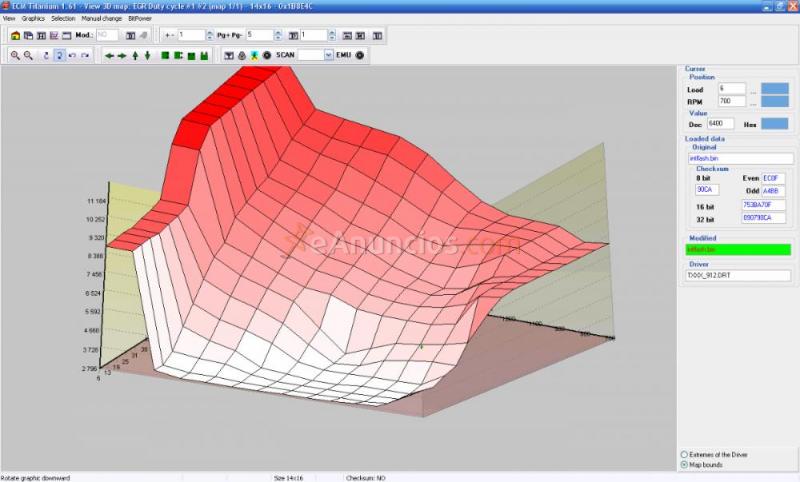Click the home icon in top toolbar
This screenshot has width=800, height=482.
coord(16,35)
